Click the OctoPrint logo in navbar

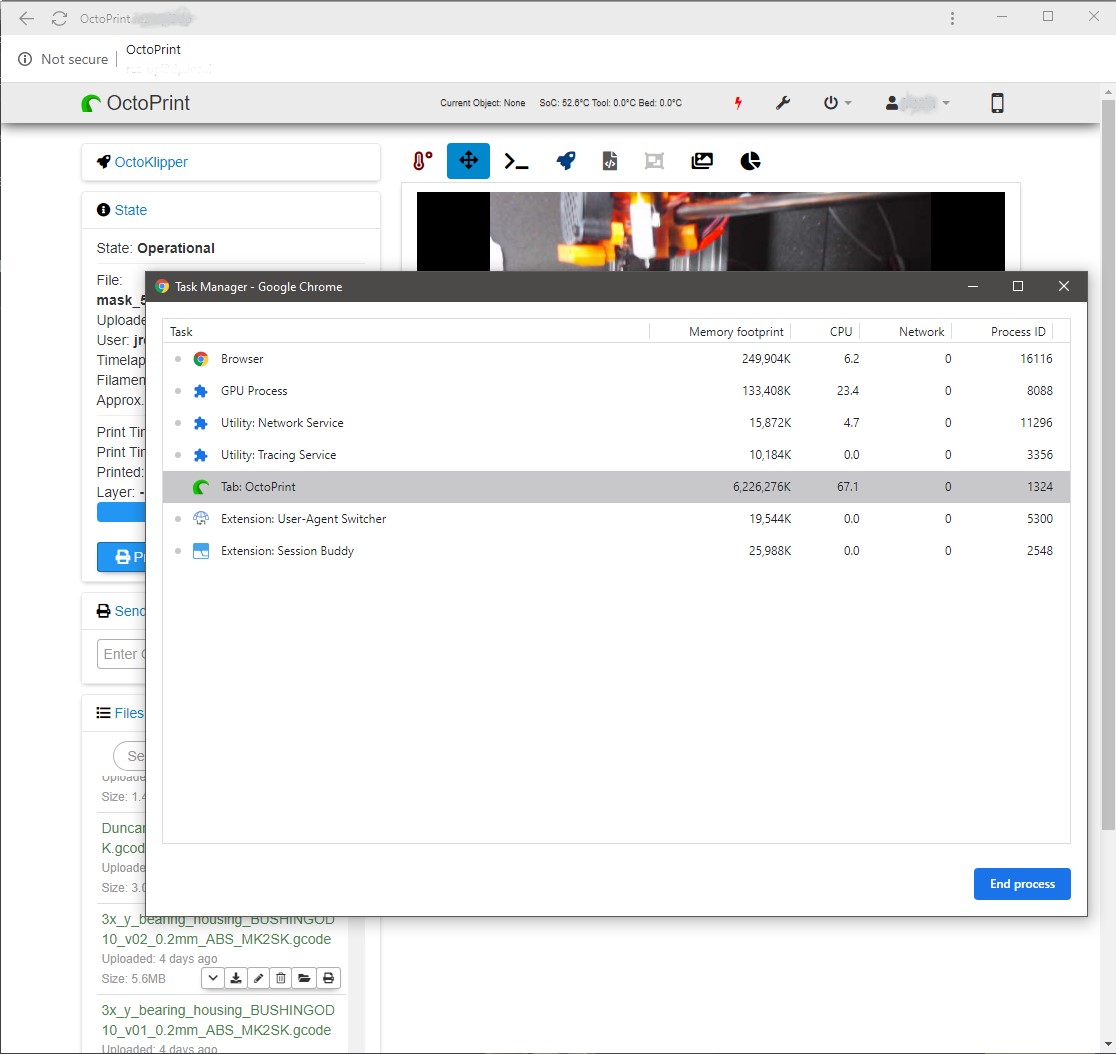(x=136, y=103)
